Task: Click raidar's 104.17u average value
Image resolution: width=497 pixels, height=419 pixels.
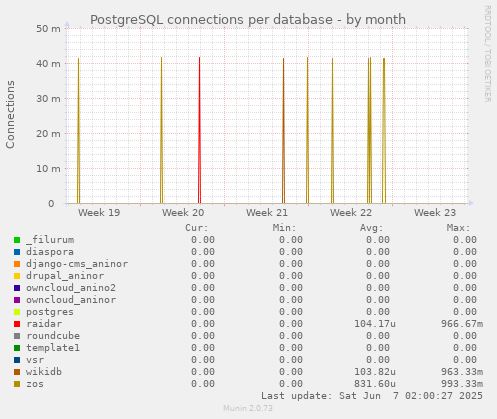Action: (x=375, y=324)
